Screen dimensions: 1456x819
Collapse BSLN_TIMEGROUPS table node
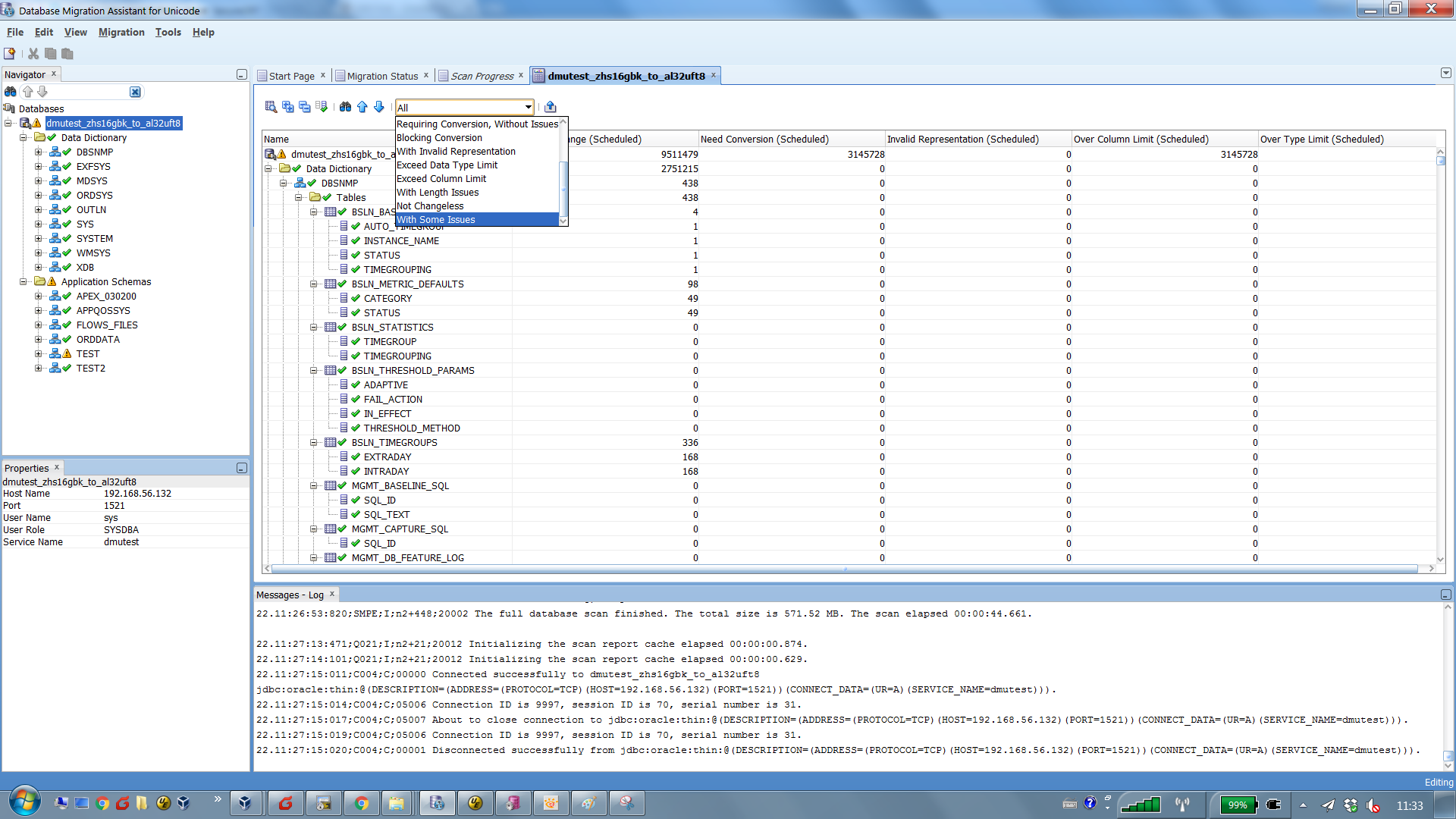(314, 443)
